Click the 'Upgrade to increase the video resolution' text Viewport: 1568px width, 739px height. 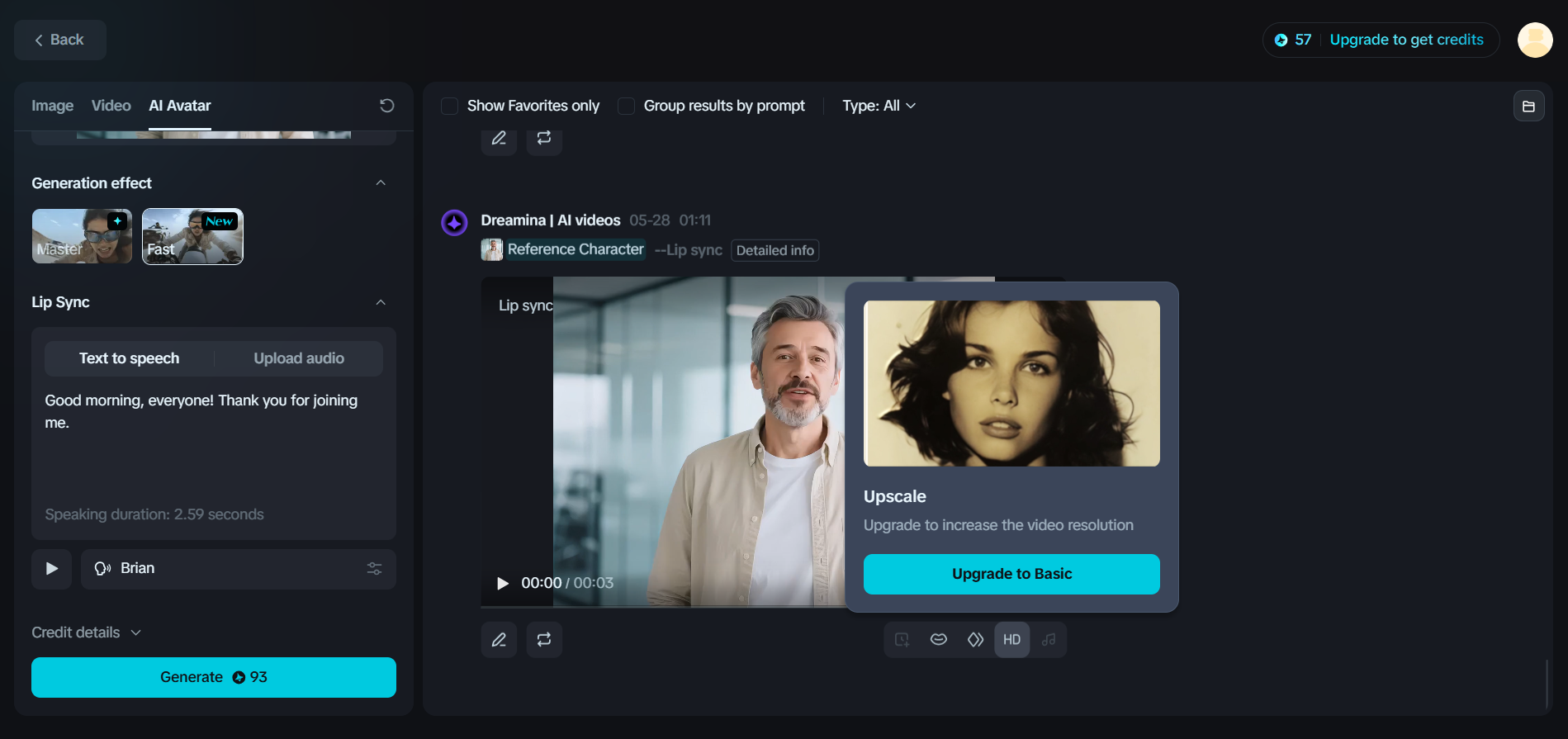[x=998, y=525]
